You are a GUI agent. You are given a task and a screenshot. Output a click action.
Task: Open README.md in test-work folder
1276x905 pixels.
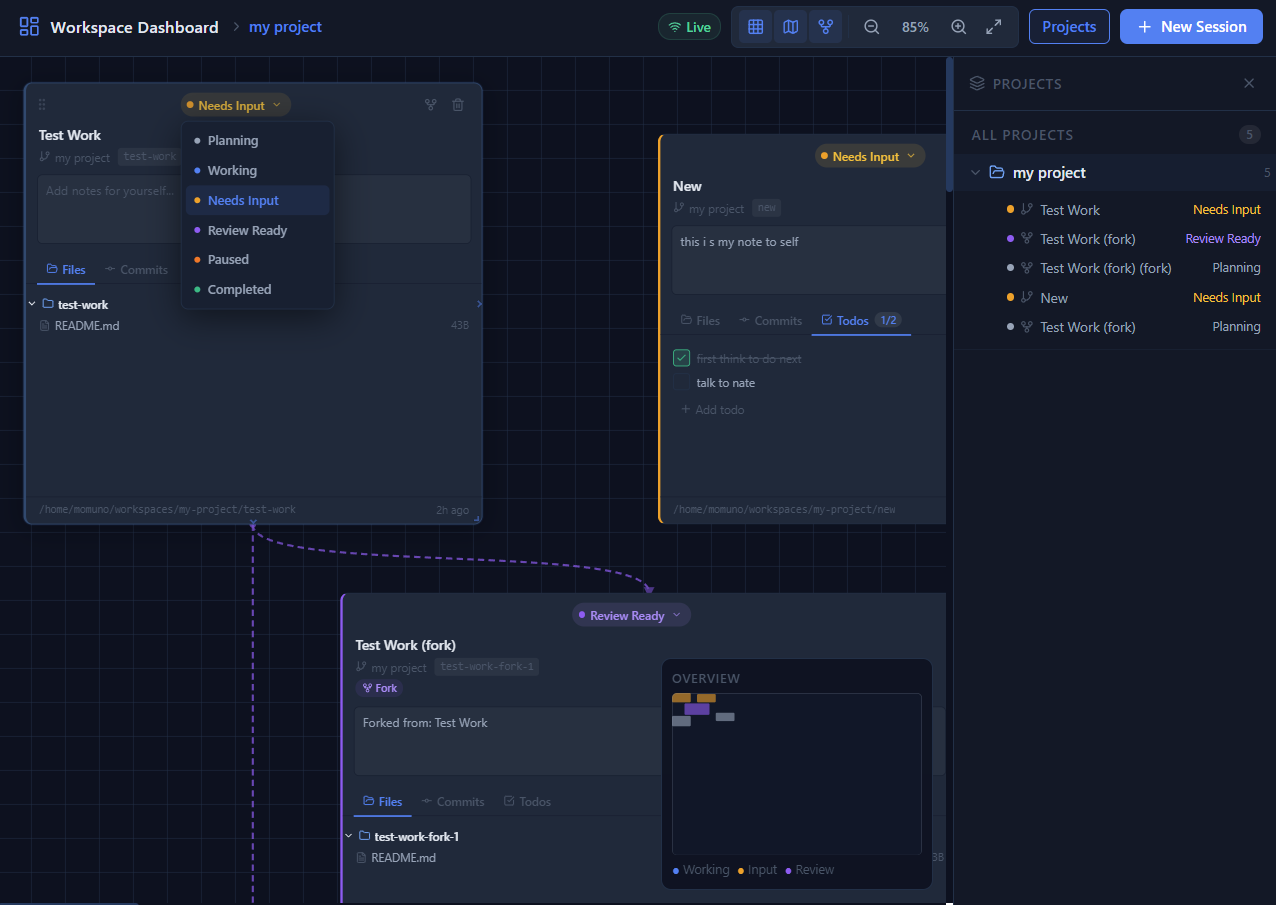(x=86, y=326)
